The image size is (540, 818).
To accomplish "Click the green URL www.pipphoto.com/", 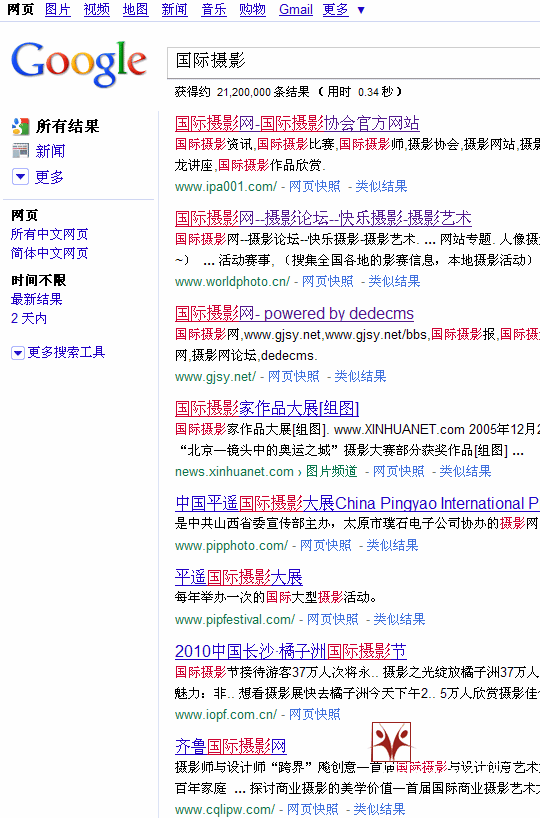I will coord(231,545).
